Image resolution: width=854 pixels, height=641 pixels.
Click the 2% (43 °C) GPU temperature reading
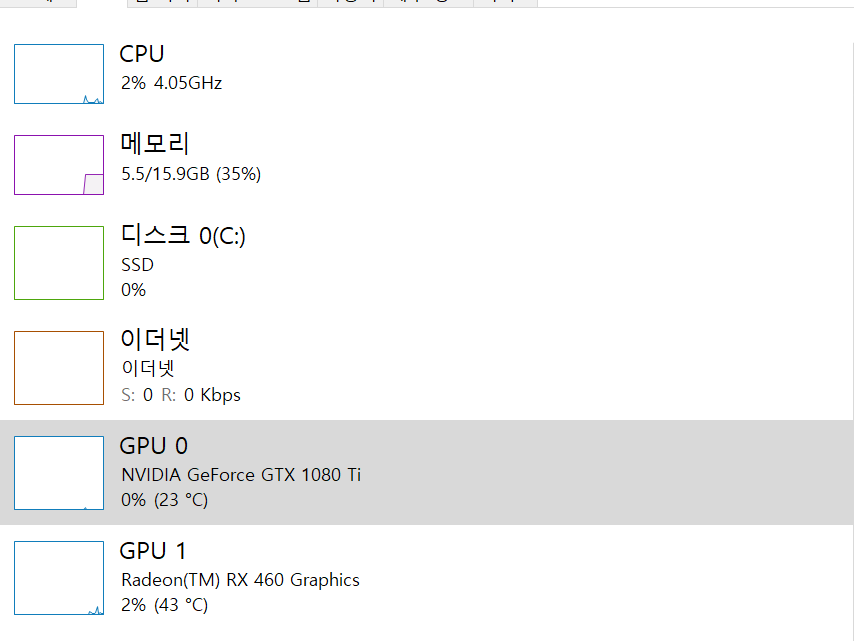pyautogui.click(x=164, y=605)
